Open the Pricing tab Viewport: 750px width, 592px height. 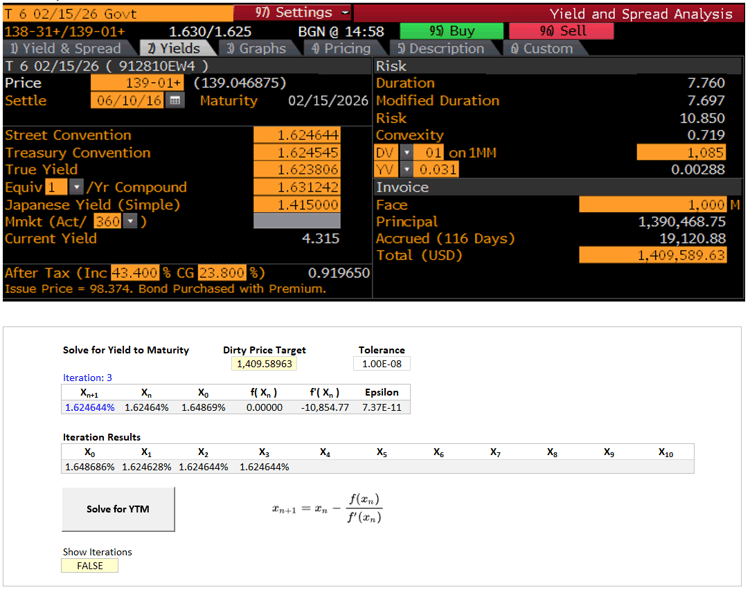coord(341,48)
